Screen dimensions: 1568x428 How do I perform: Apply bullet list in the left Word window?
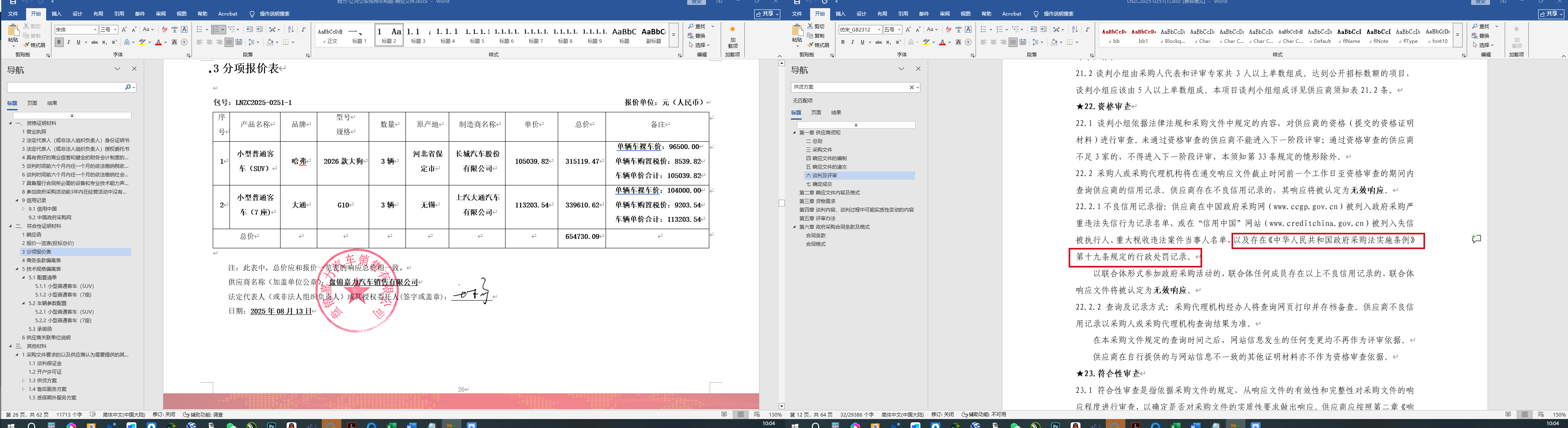pos(200,29)
